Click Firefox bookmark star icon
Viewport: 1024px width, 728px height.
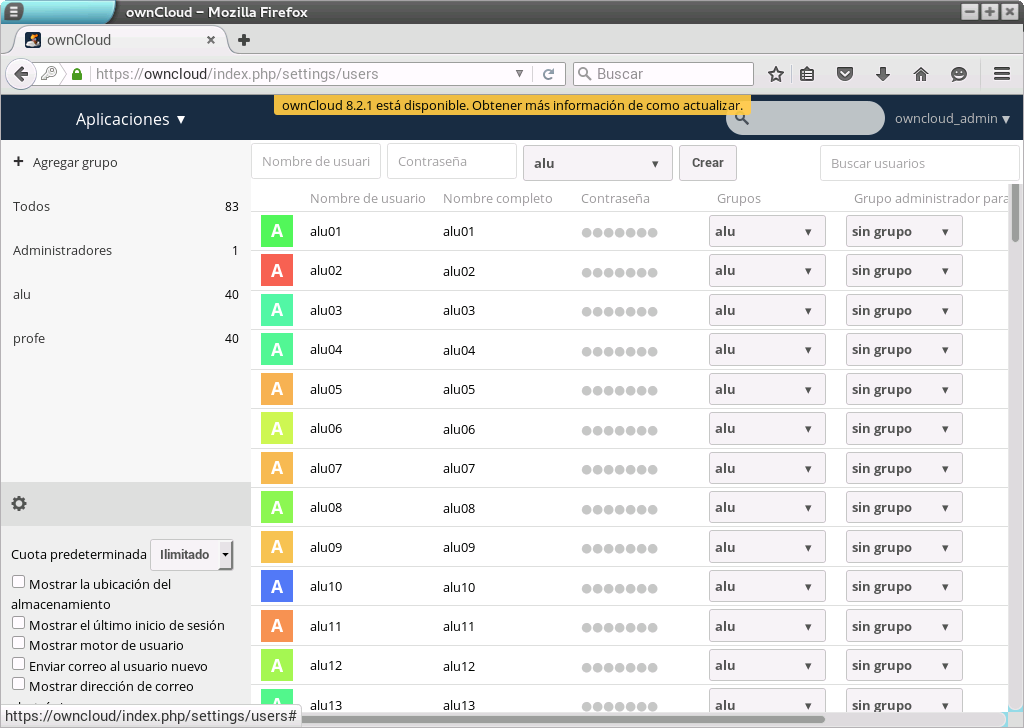point(775,74)
